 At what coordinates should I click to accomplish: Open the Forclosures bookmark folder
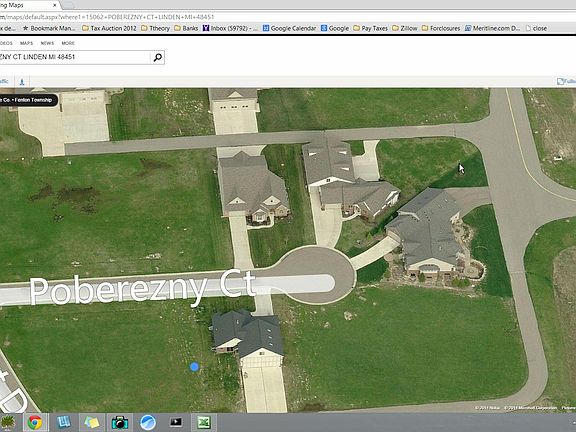click(x=441, y=28)
